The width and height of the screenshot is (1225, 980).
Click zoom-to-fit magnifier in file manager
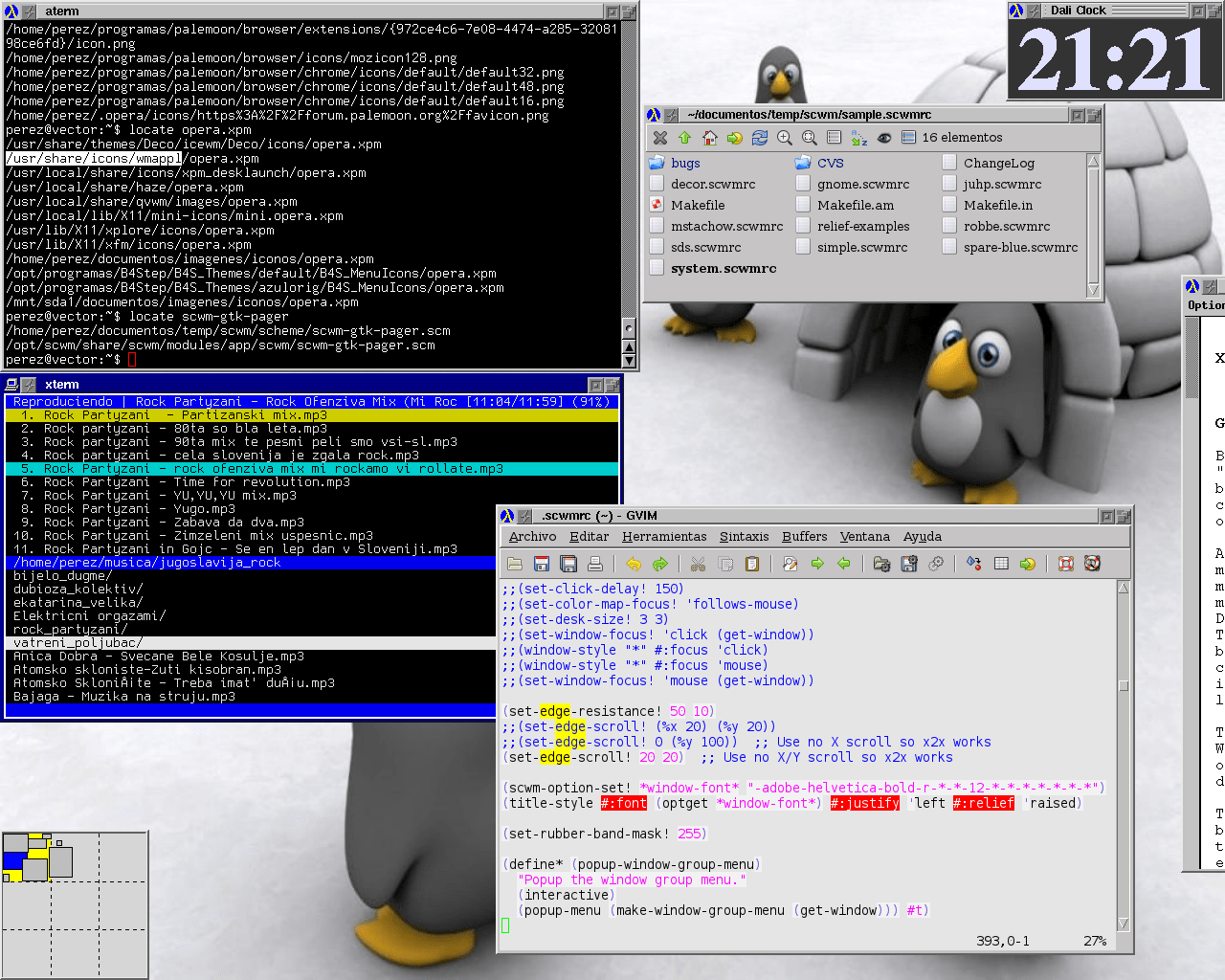[x=810, y=138]
